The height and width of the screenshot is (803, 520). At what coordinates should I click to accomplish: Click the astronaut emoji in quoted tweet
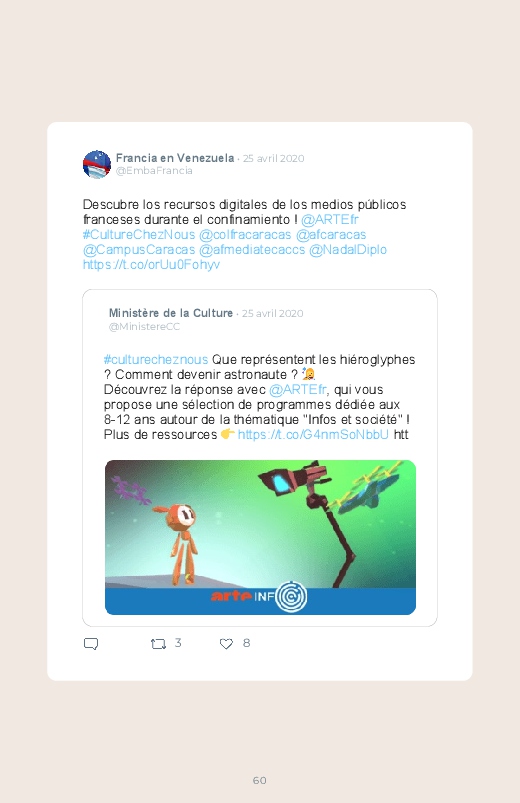coord(308,374)
